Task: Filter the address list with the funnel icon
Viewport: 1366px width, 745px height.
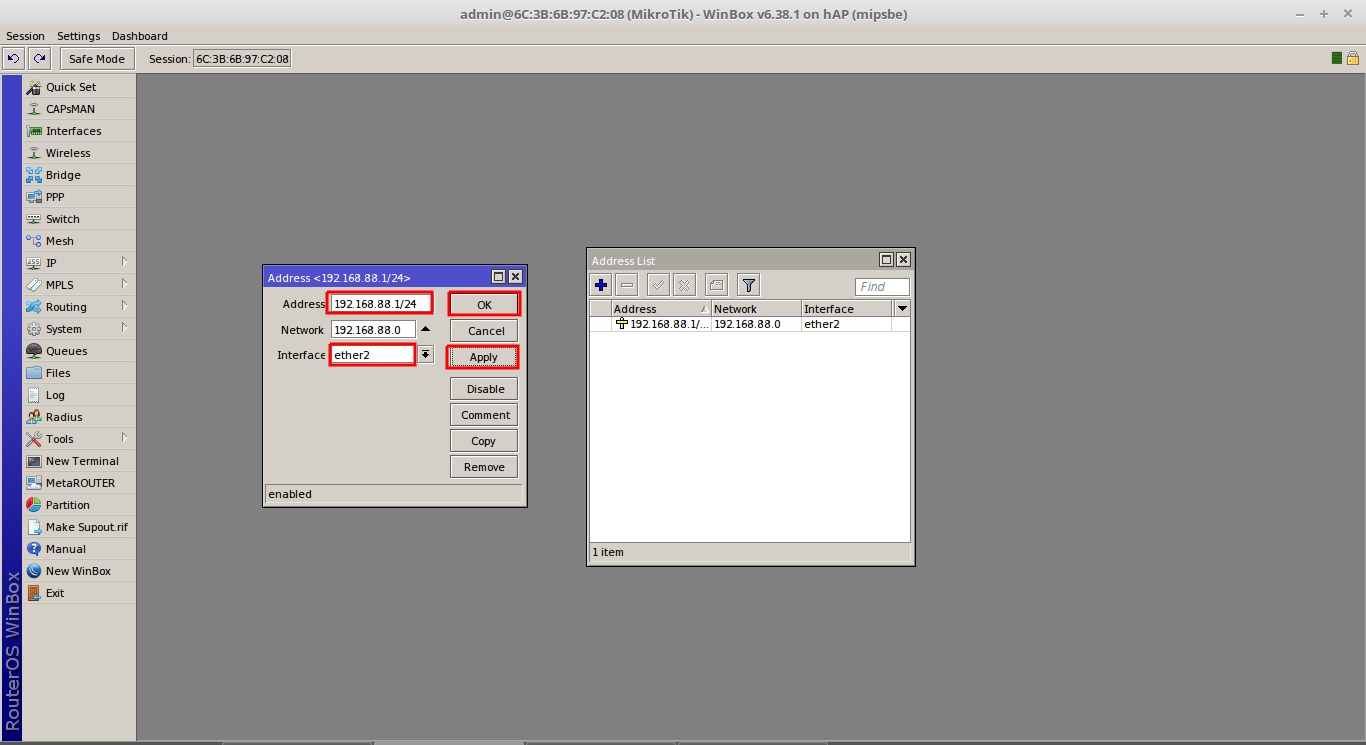Action: 748,284
